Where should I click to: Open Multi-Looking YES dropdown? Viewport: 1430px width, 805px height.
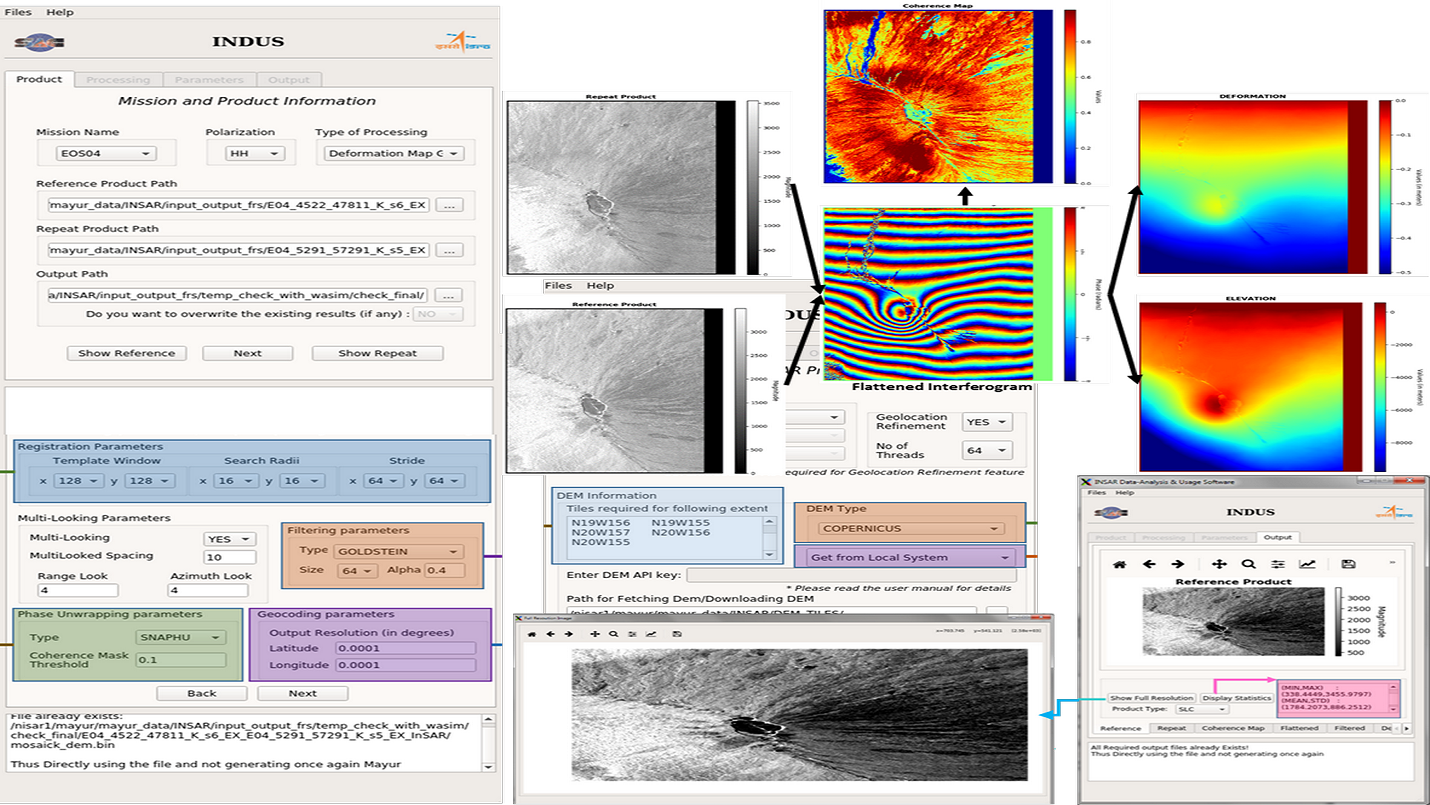click(229, 539)
